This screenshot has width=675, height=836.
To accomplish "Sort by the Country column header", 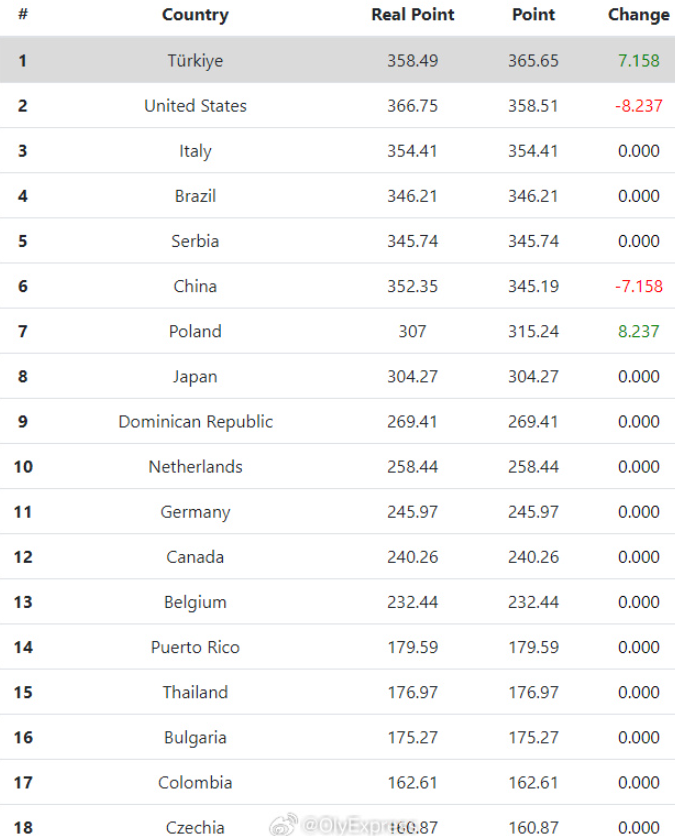I will (x=195, y=15).
